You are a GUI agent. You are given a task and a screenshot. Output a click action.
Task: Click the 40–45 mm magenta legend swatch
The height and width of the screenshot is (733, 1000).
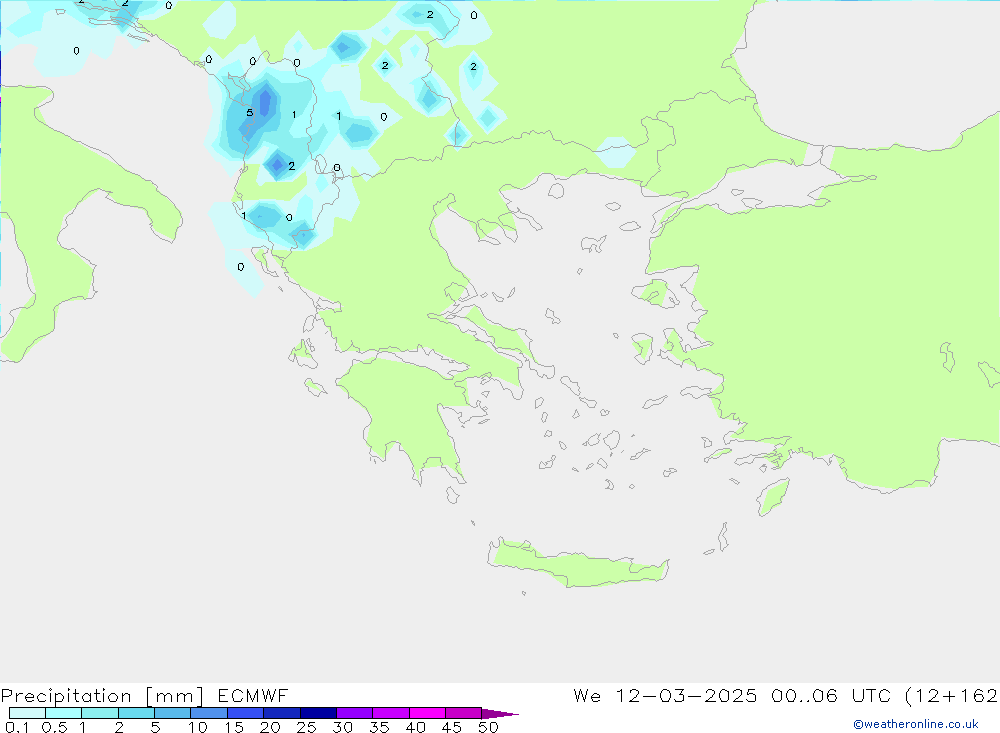click(x=427, y=713)
